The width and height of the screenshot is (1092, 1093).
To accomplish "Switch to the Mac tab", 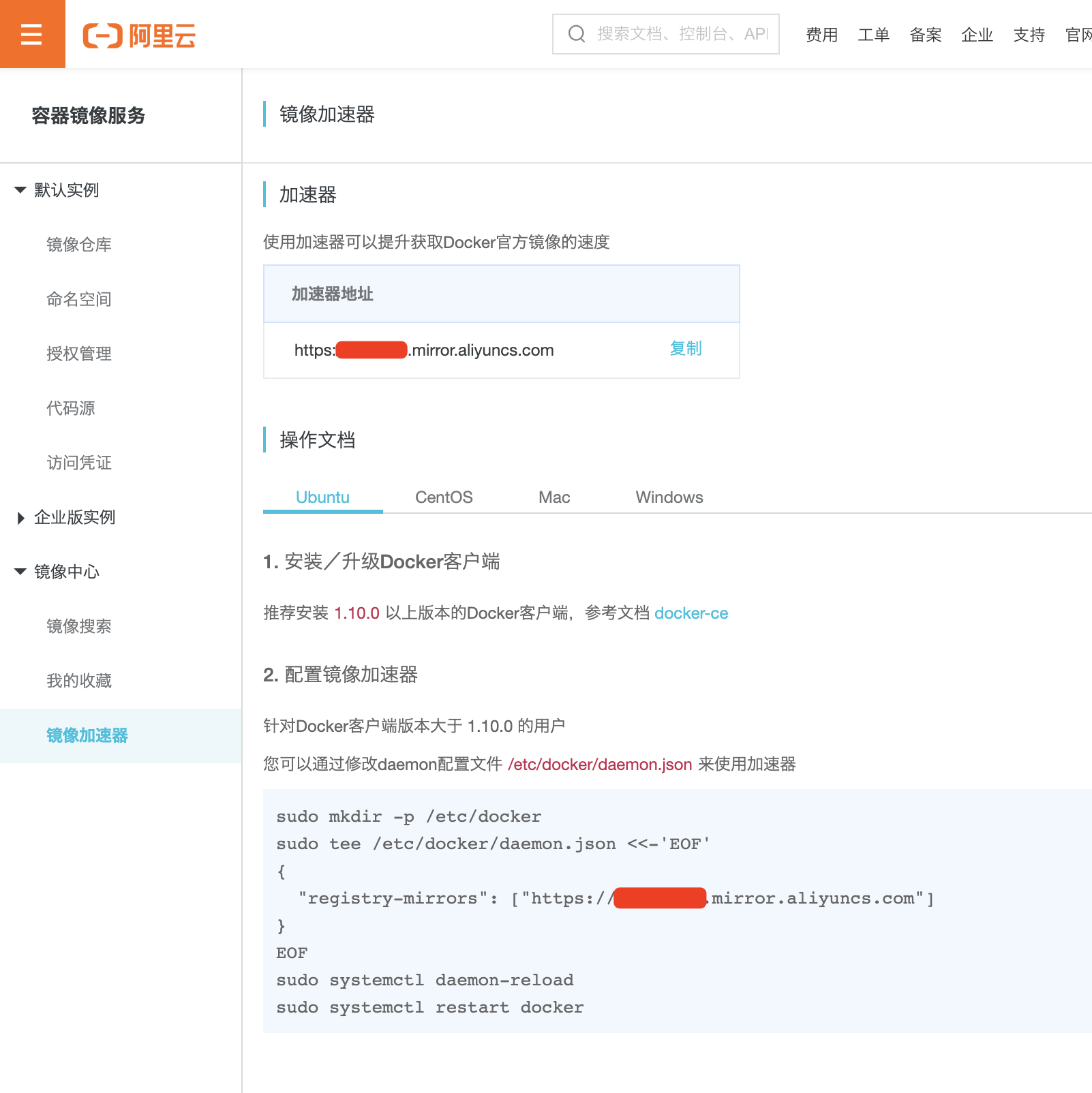I will (x=554, y=497).
